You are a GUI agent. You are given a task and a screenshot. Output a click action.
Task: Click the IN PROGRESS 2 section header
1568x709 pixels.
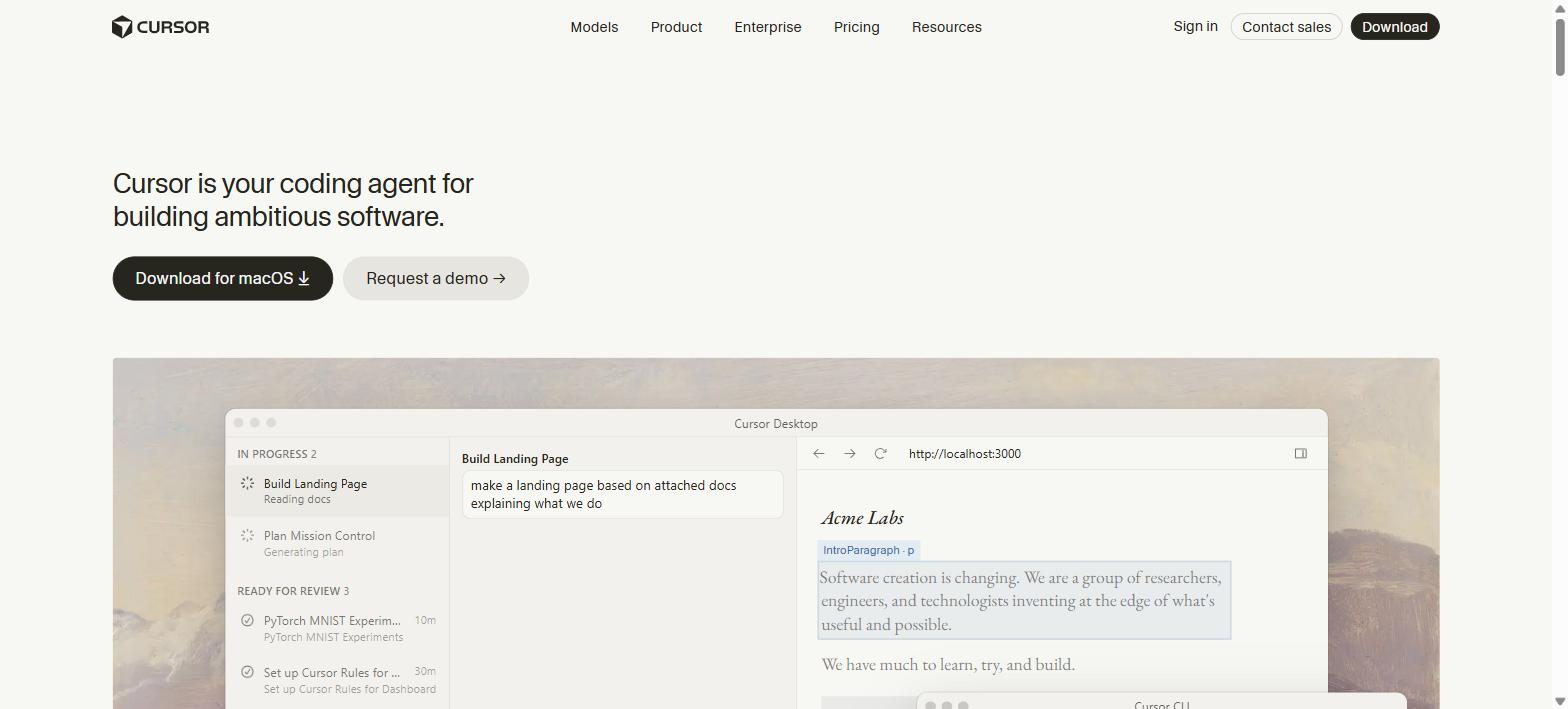(x=277, y=454)
